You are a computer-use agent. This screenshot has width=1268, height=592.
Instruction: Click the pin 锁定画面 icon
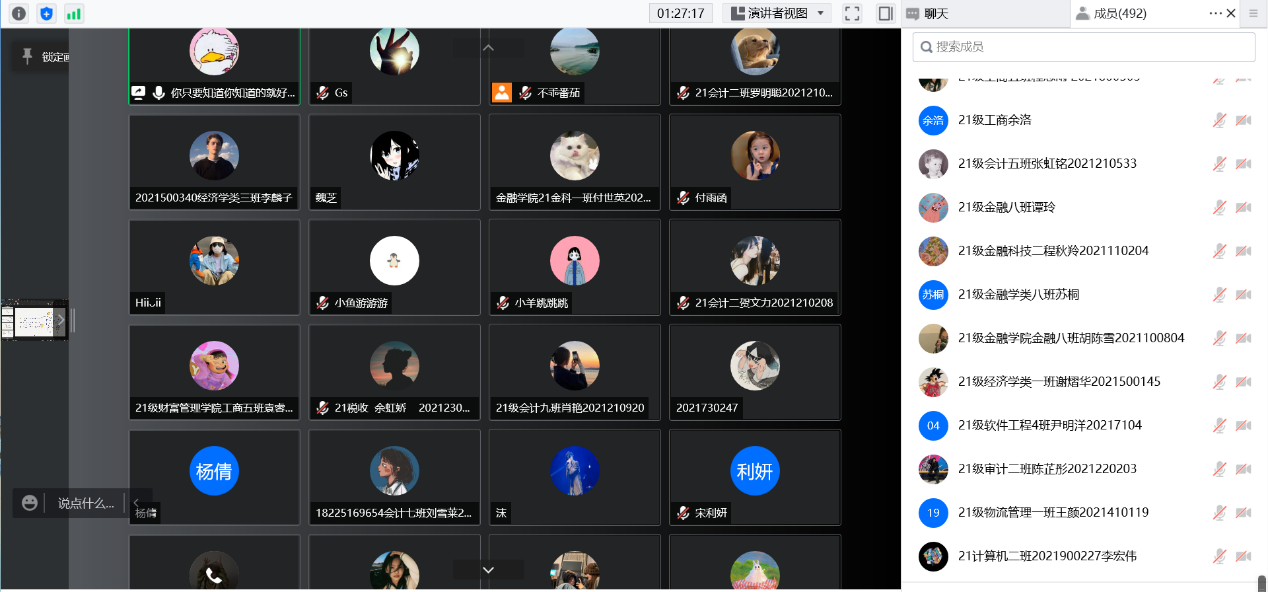(x=27, y=56)
